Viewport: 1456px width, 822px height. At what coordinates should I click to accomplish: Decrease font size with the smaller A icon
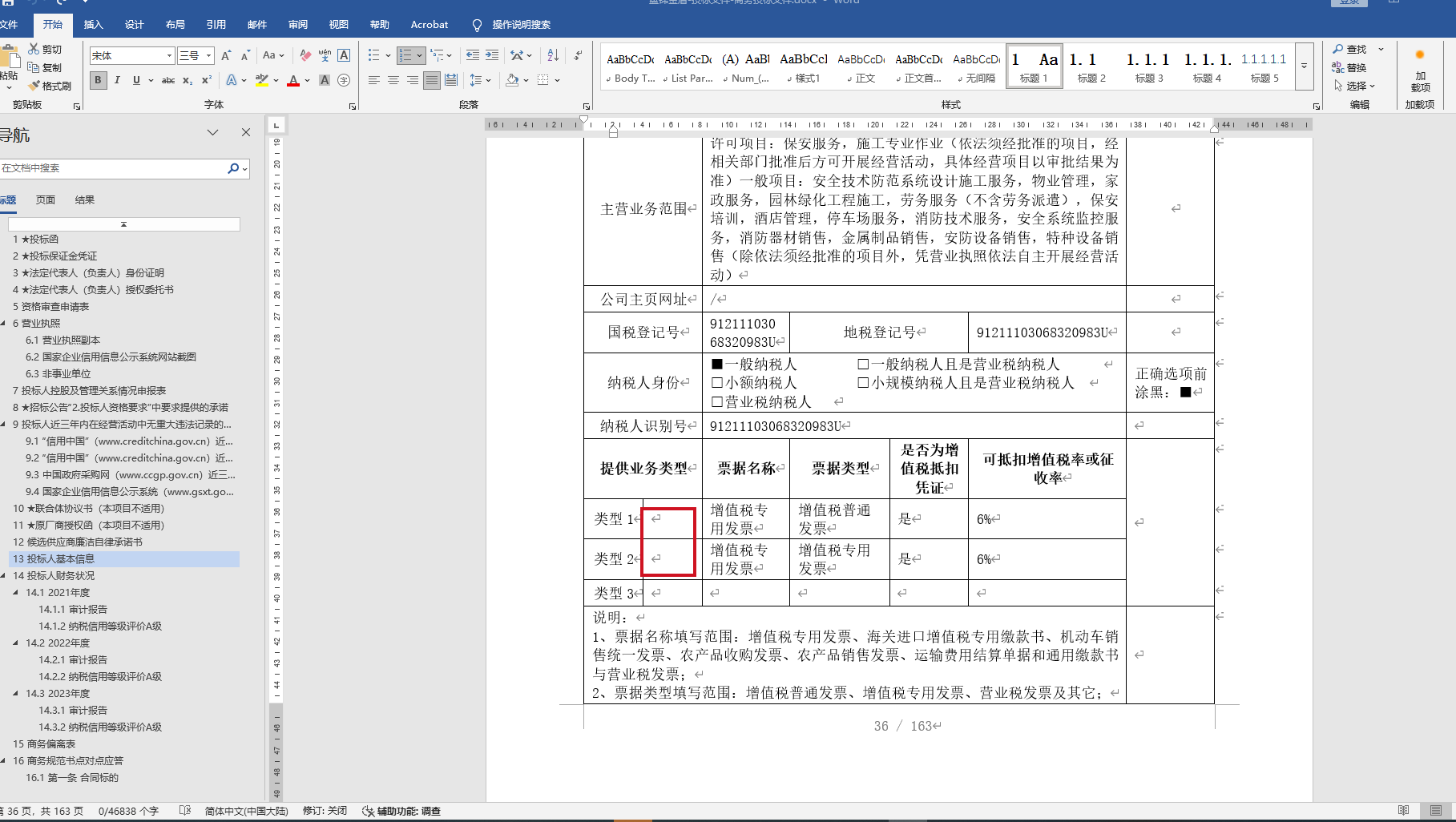click(245, 55)
